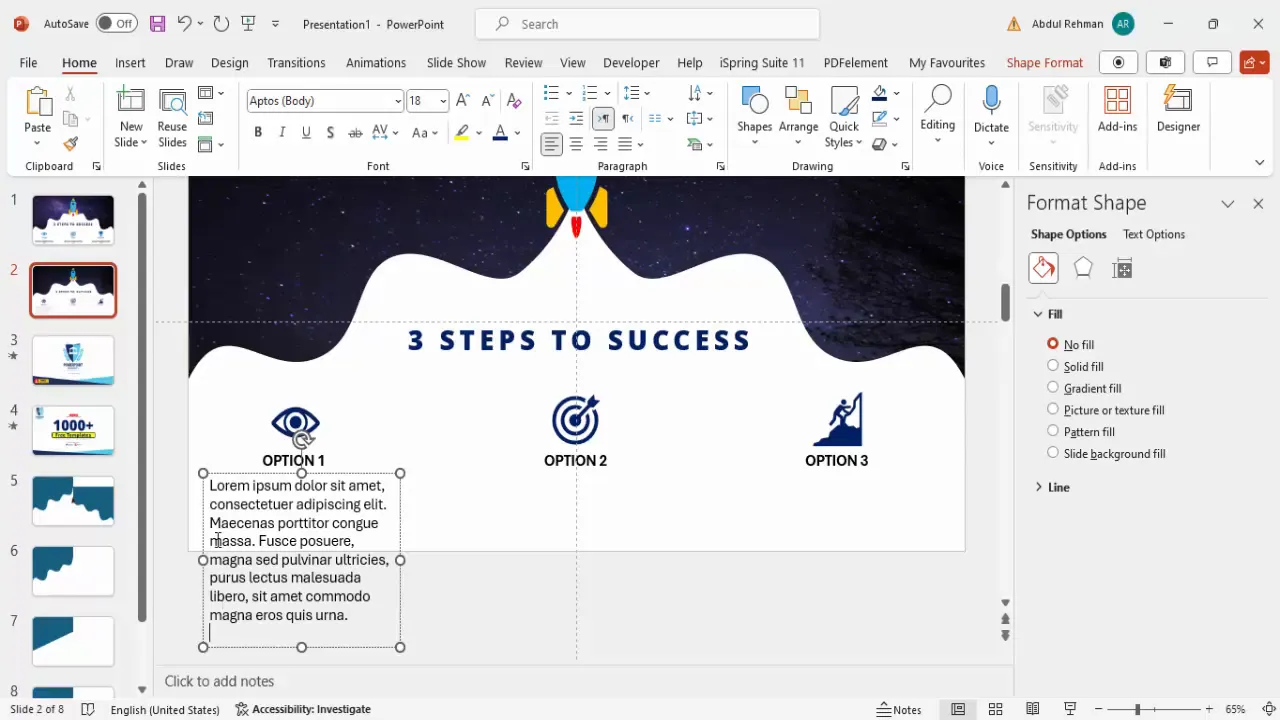1280x720 pixels.
Task: Apply Bold formatting
Action: [258, 132]
